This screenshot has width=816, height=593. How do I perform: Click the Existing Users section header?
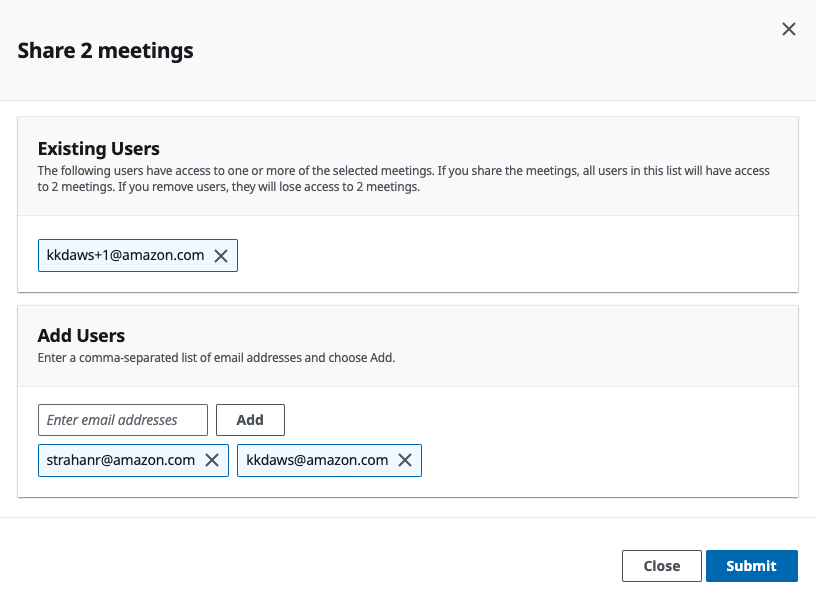pyautogui.click(x=98, y=148)
